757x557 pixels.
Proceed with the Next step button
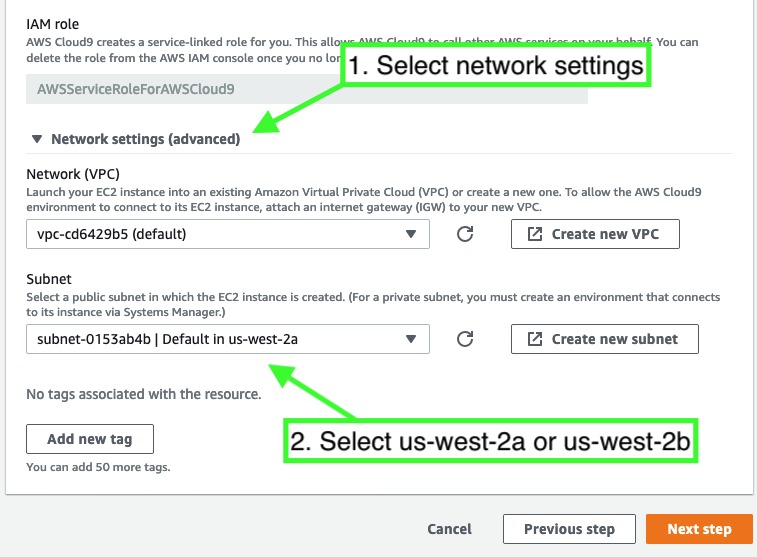click(x=700, y=529)
